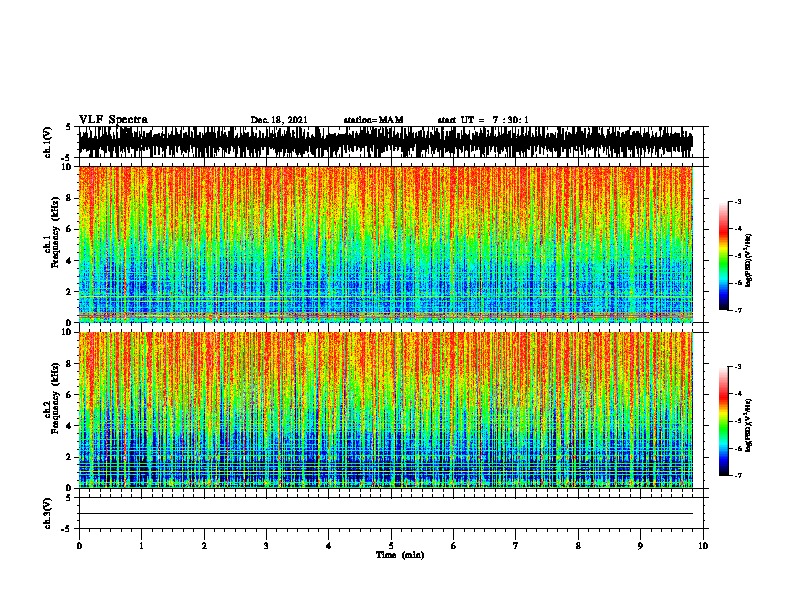
Task: Click time axis tick label "5"
Action: point(391,546)
